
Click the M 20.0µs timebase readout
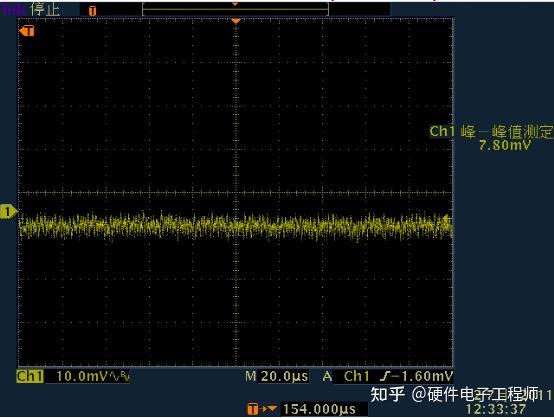[277, 376]
